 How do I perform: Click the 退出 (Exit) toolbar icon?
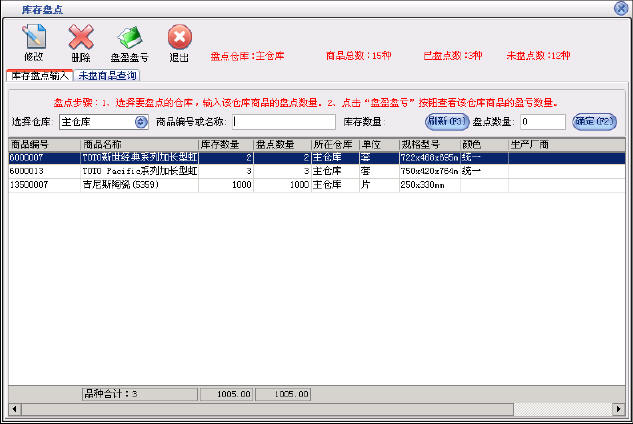(x=180, y=40)
